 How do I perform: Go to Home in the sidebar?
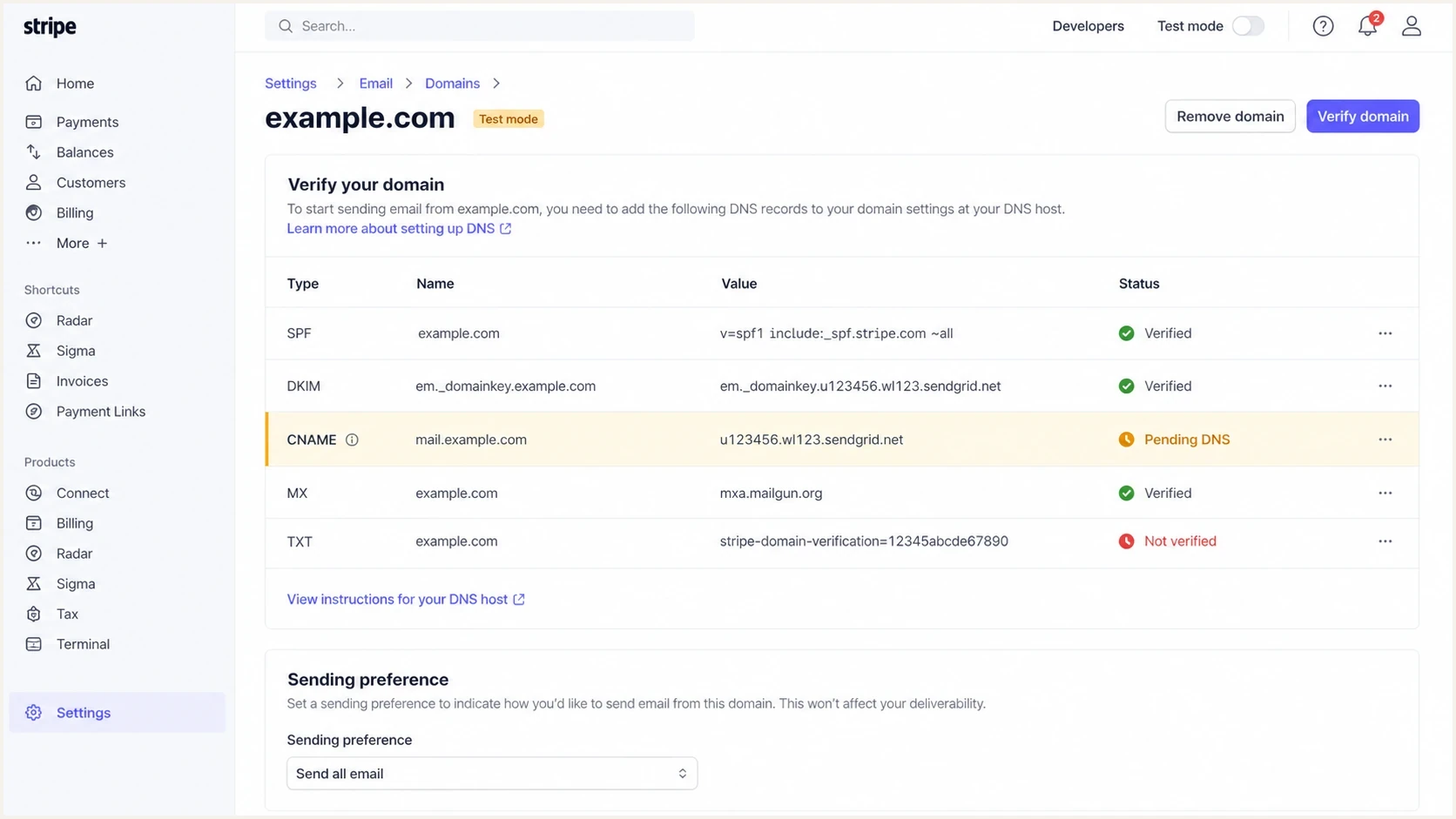pos(75,84)
